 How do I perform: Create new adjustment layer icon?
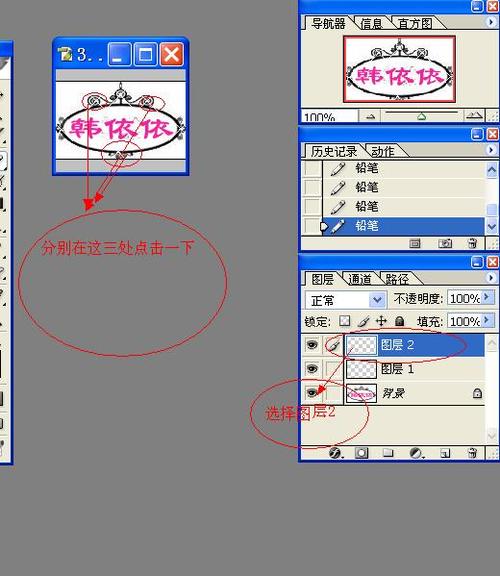tap(417, 453)
